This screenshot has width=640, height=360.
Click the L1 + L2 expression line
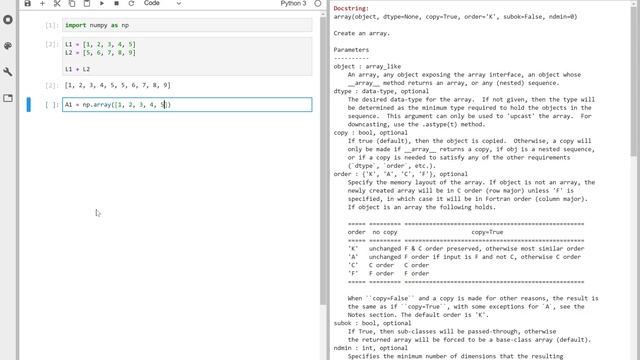pos(77,69)
